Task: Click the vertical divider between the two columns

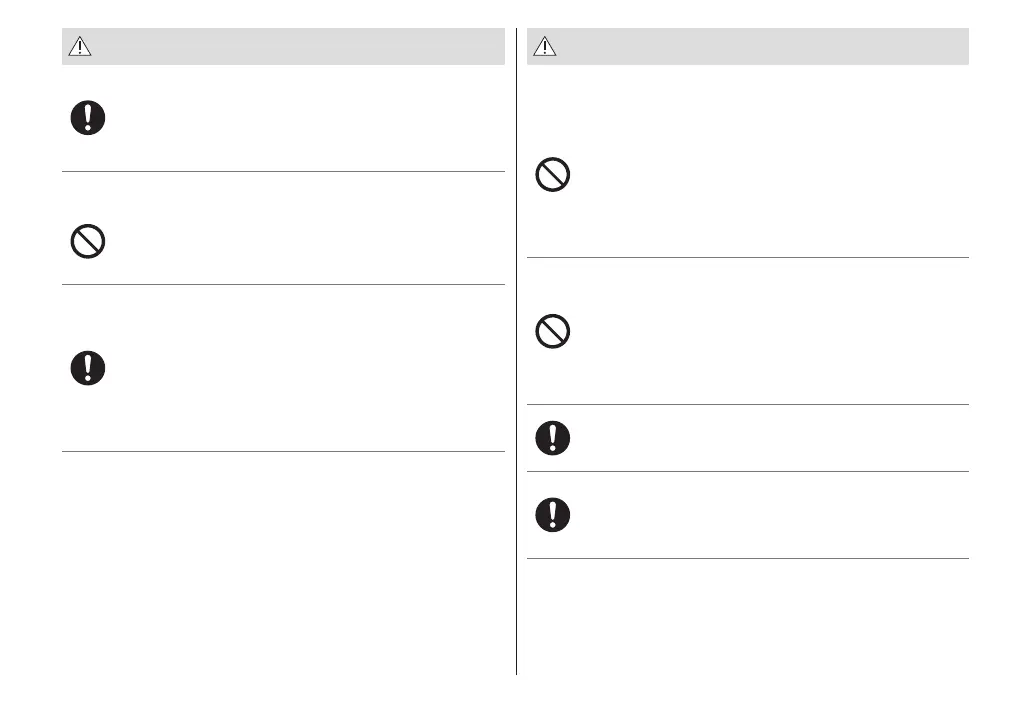Action: click(517, 400)
